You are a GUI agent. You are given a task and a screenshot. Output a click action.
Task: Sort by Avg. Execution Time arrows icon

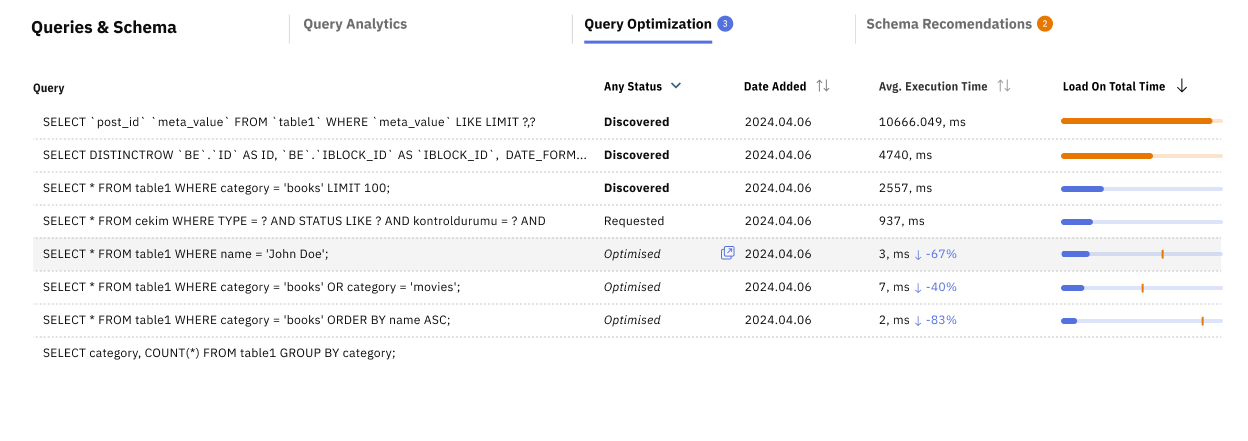[x=1004, y=86]
